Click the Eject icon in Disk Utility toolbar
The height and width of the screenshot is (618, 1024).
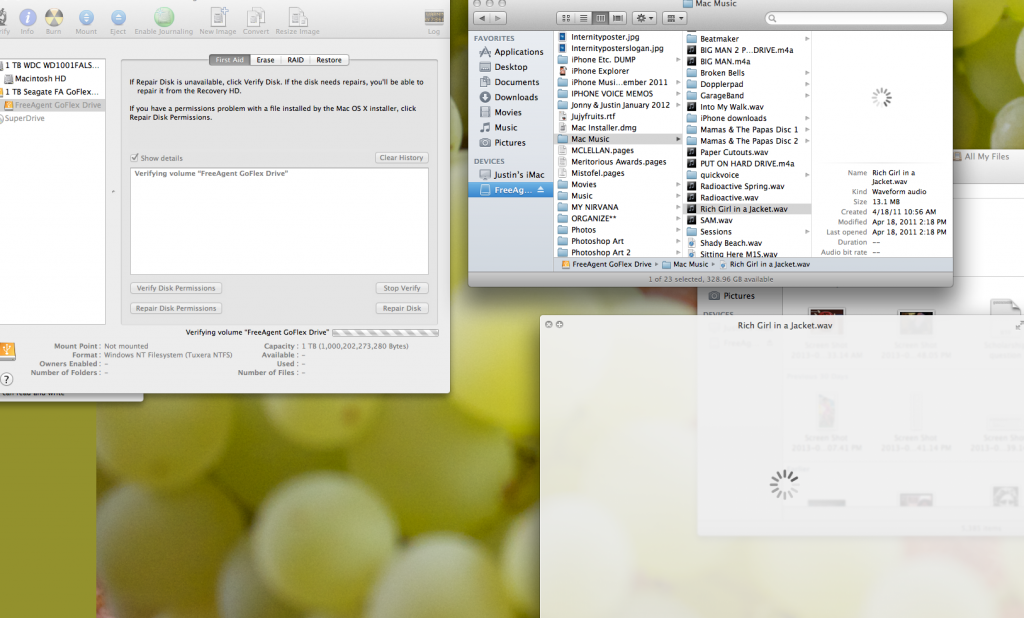[x=118, y=21]
